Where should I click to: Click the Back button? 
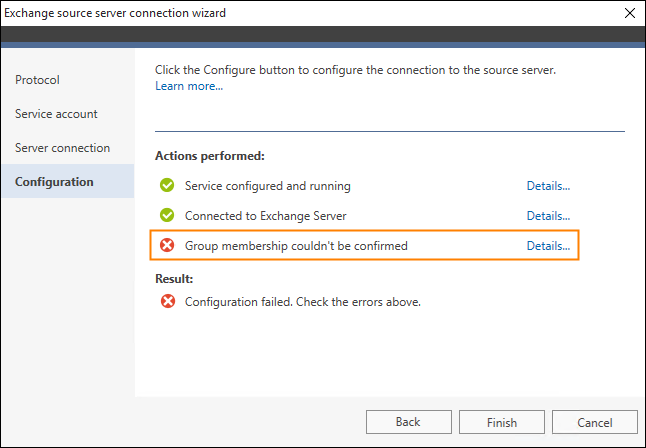[409, 422]
